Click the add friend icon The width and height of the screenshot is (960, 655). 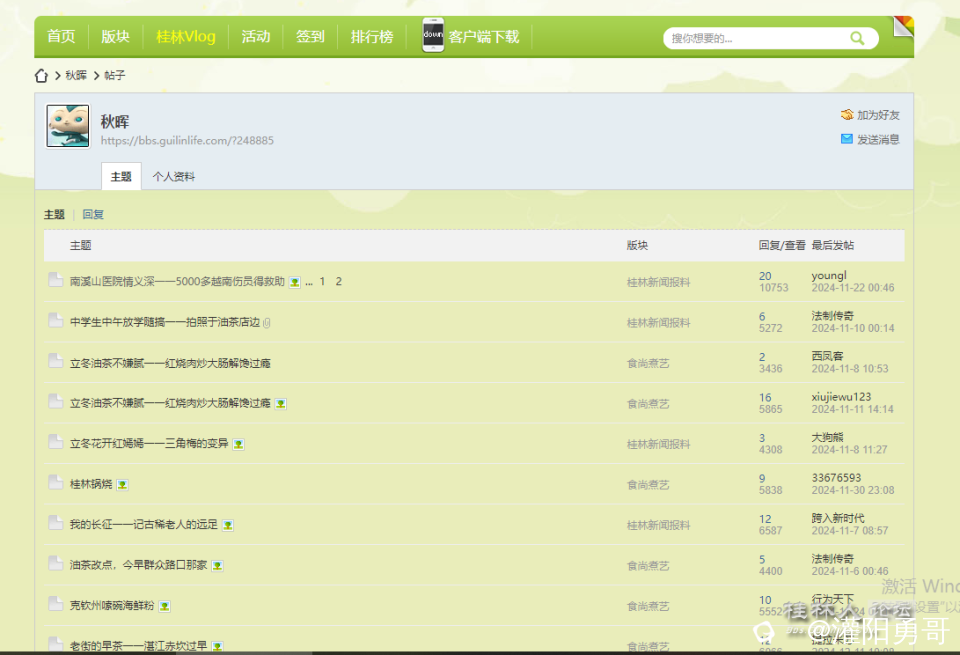[x=847, y=115]
